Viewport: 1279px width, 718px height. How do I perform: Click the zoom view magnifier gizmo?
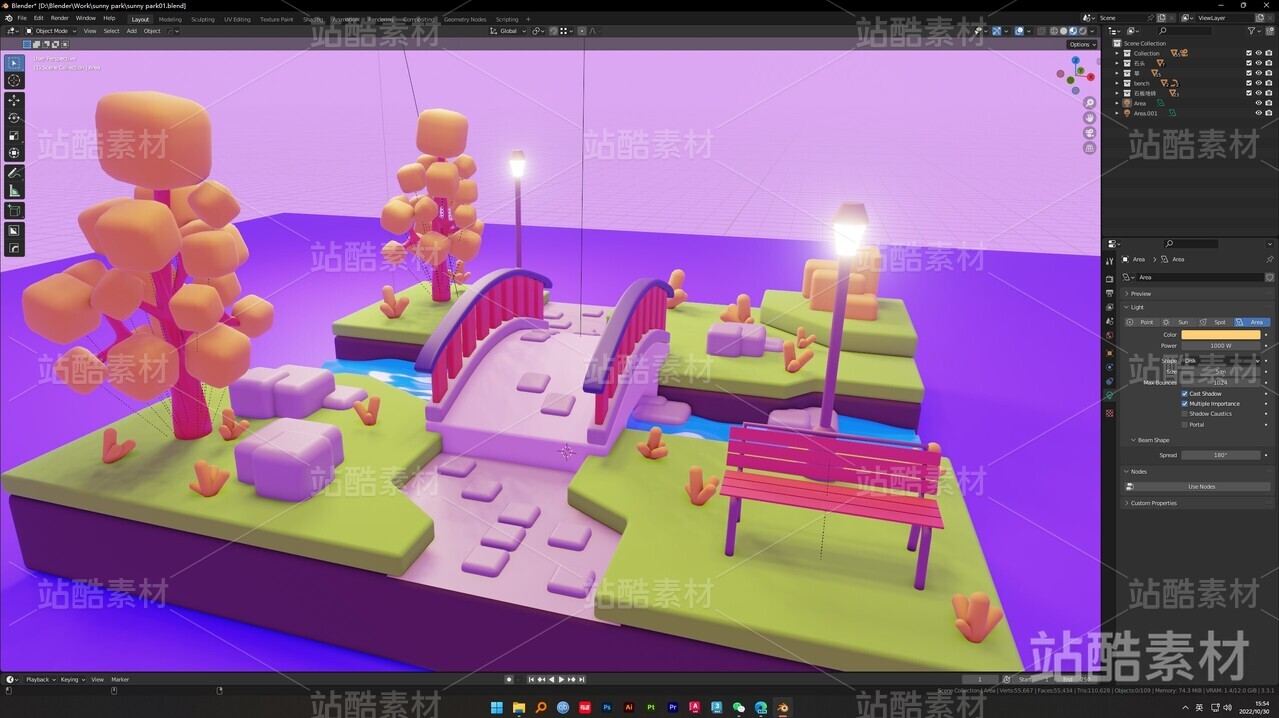coord(1089,103)
